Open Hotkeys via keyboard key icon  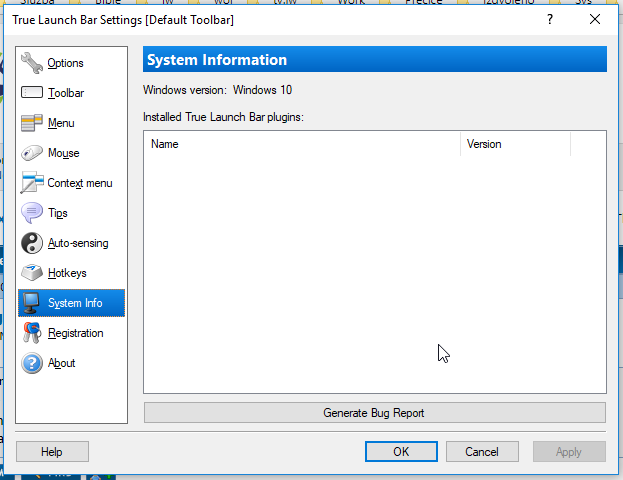(x=32, y=273)
